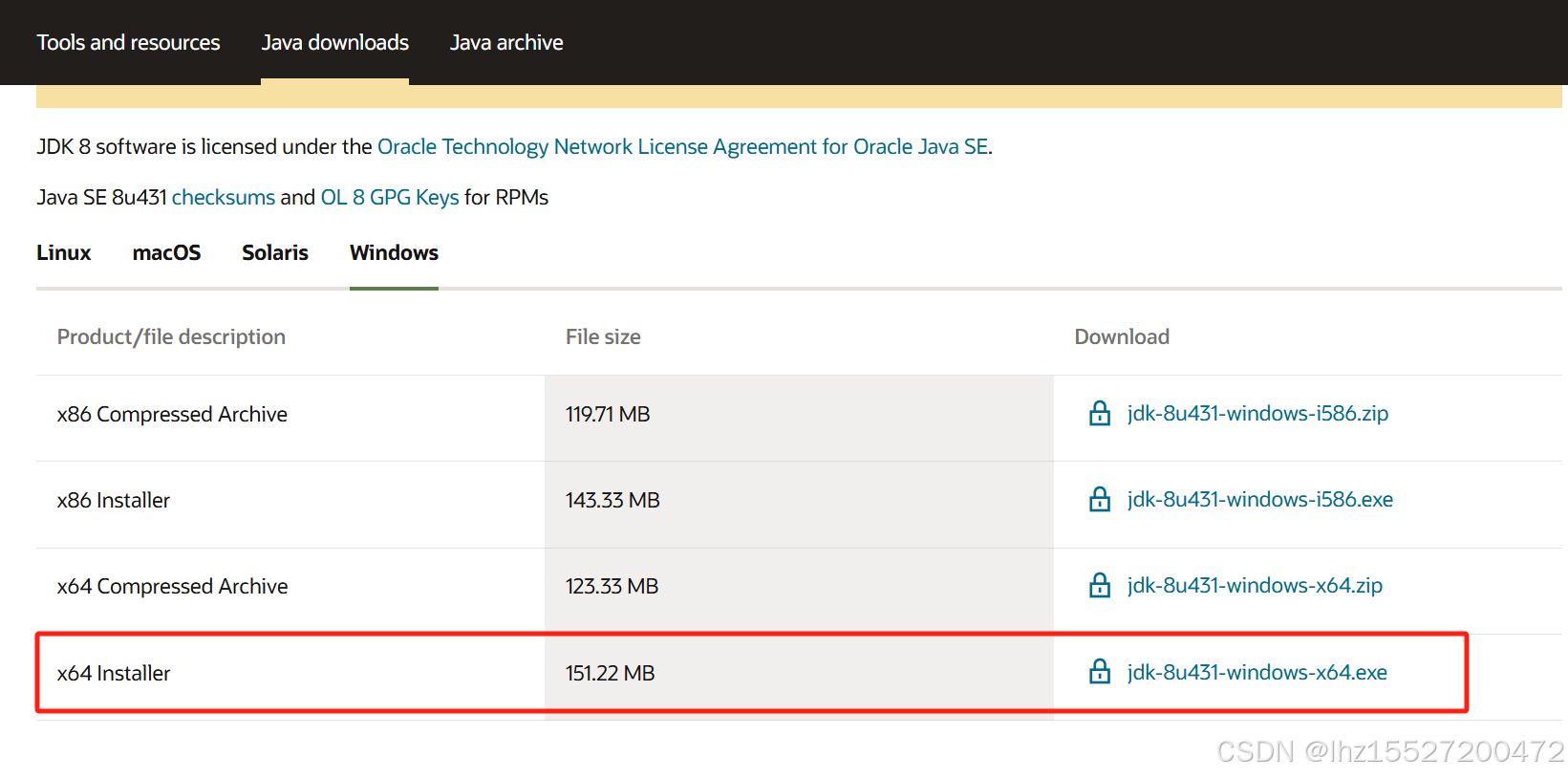
Task: Click lock icon beside jdk-8u431-windows-i586.zip
Action: (x=1100, y=413)
